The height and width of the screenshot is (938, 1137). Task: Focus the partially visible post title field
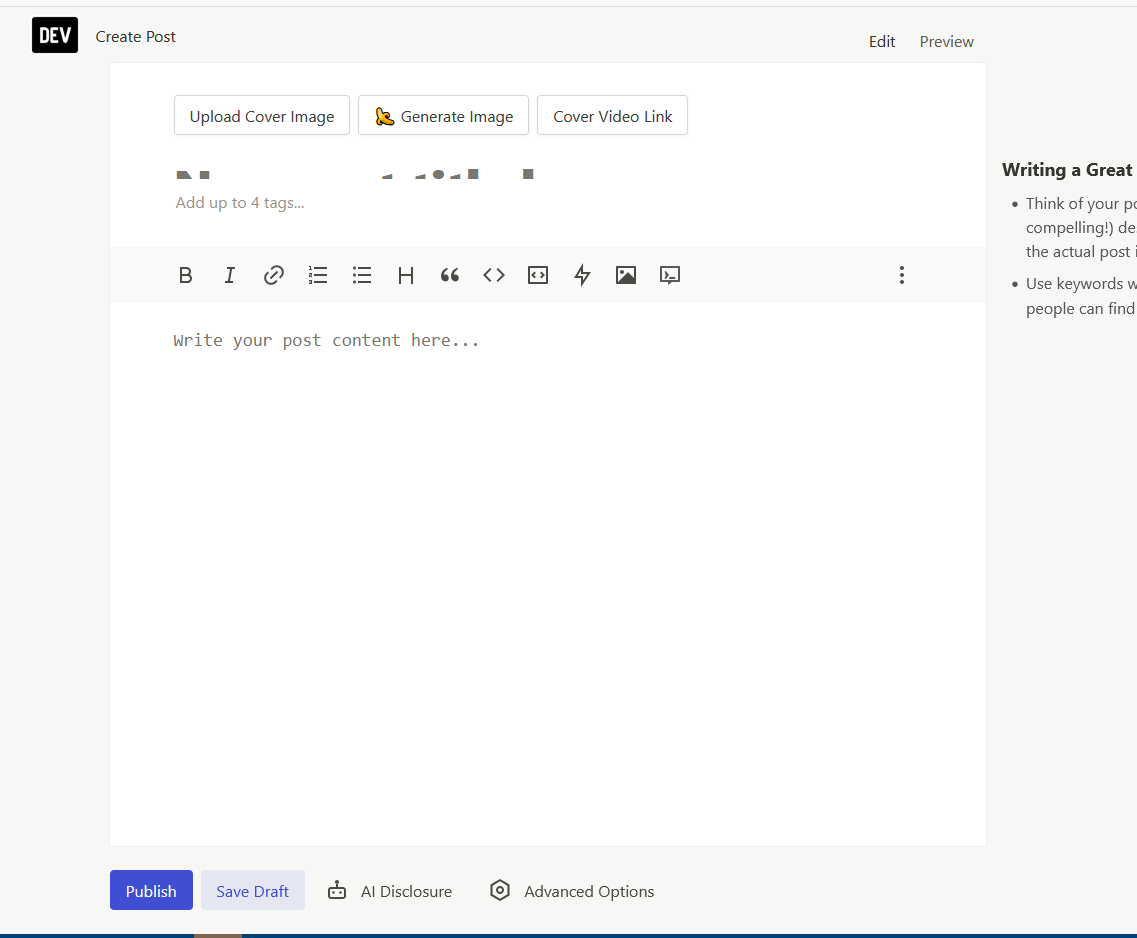tap(548, 173)
